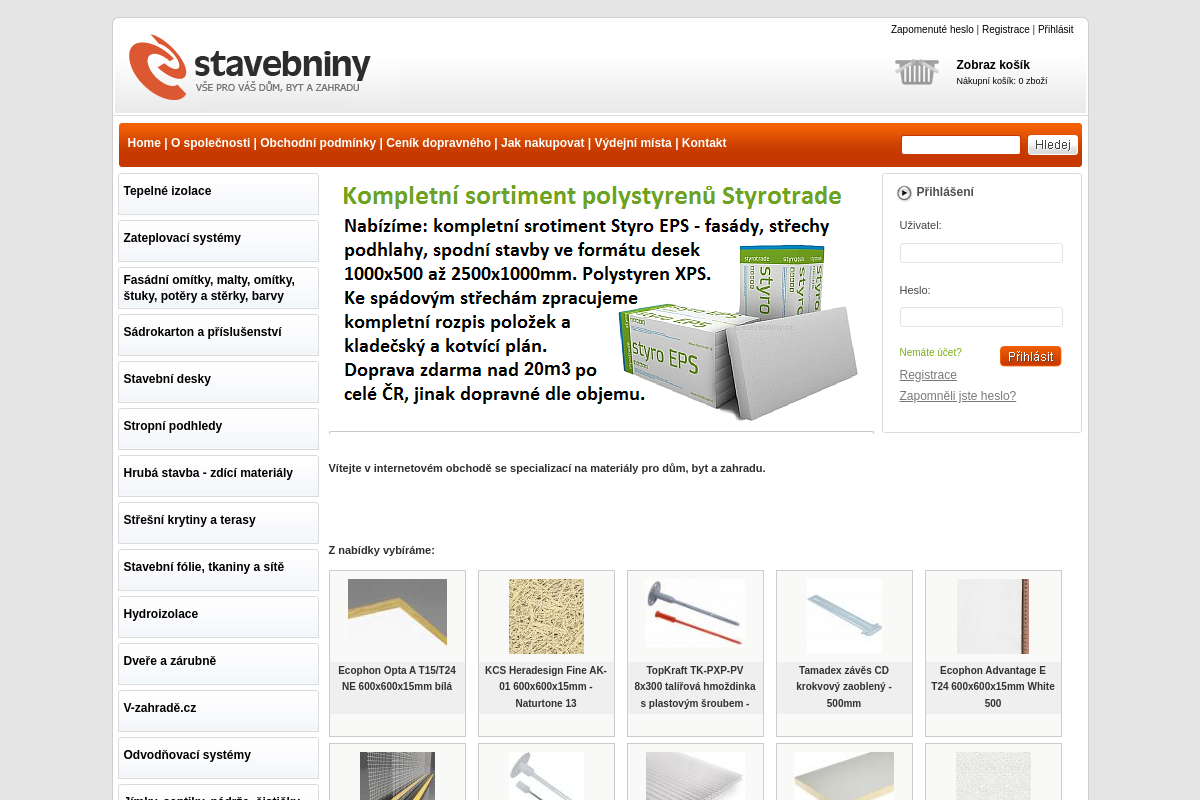The width and height of the screenshot is (1200, 800).
Task: Open TopKraft TK-PXP-PV 8x300 product title
Action: tap(695, 687)
